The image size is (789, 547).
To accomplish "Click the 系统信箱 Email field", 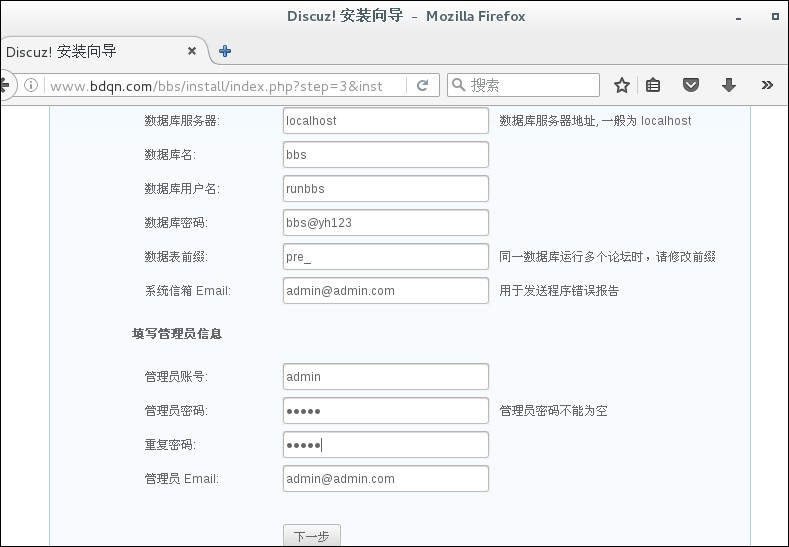I will click(x=386, y=291).
